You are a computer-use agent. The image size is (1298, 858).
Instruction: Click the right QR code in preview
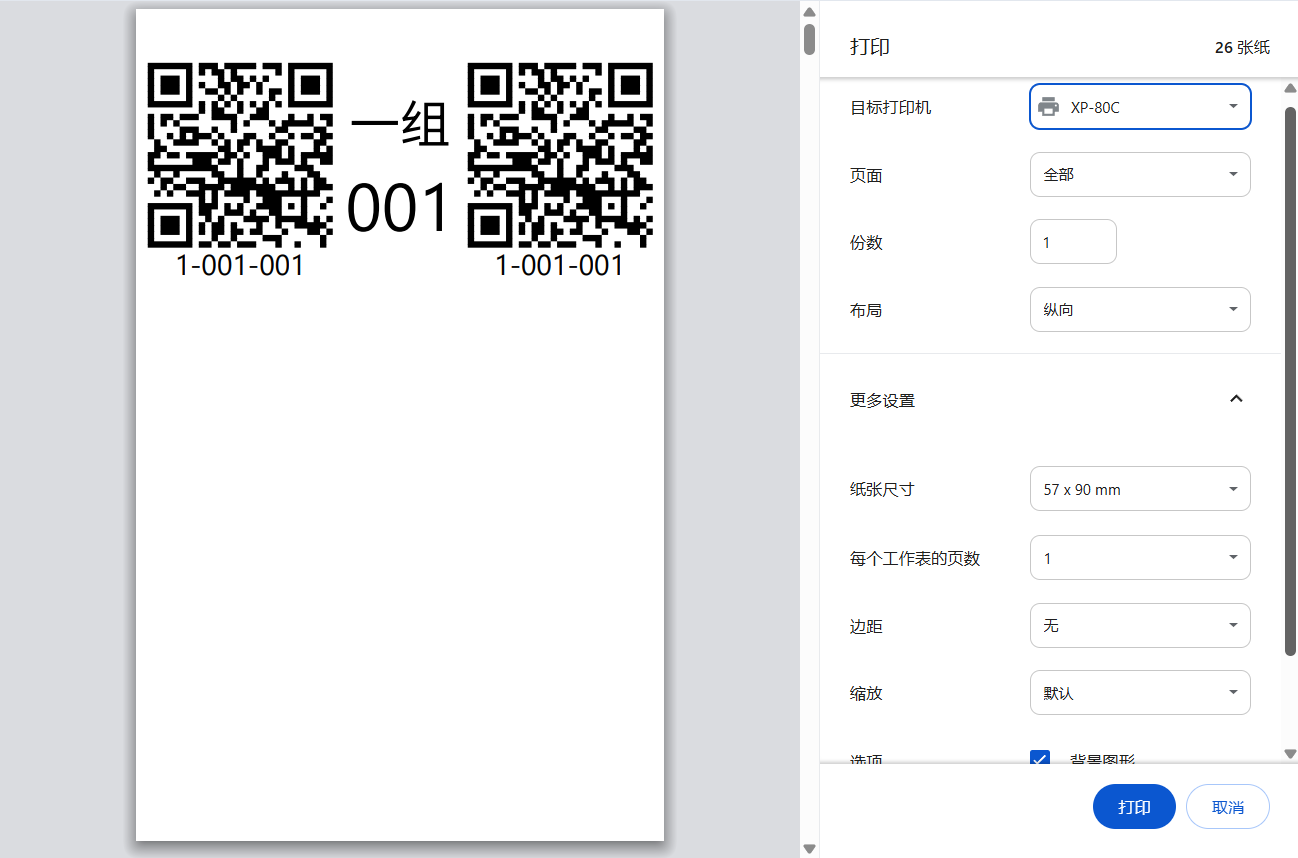(560, 155)
